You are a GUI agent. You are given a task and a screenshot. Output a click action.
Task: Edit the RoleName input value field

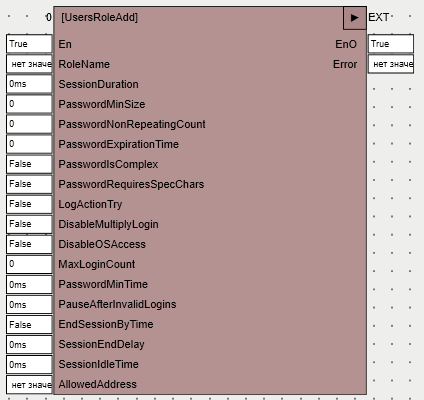tap(29, 64)
